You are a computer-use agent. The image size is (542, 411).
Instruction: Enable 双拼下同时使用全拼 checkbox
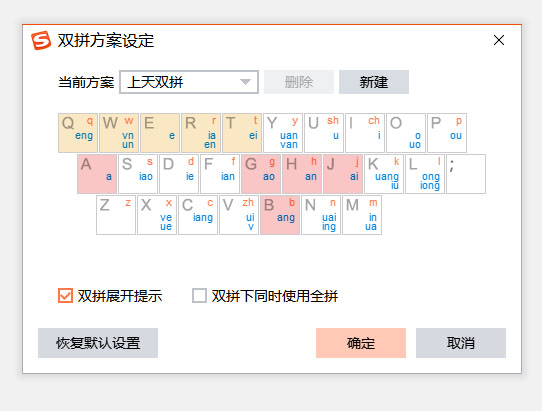pyautogui.click(x=199, y=296)
